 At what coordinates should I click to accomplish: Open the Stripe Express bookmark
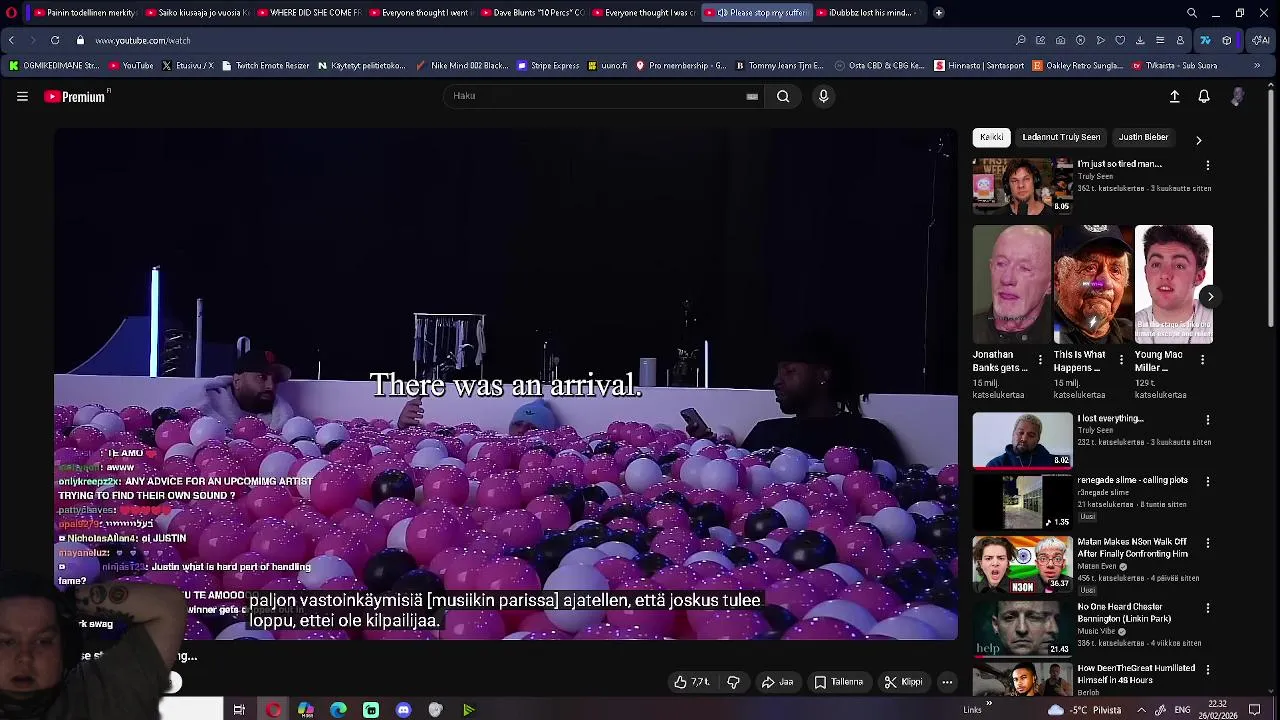click(548, 65)
